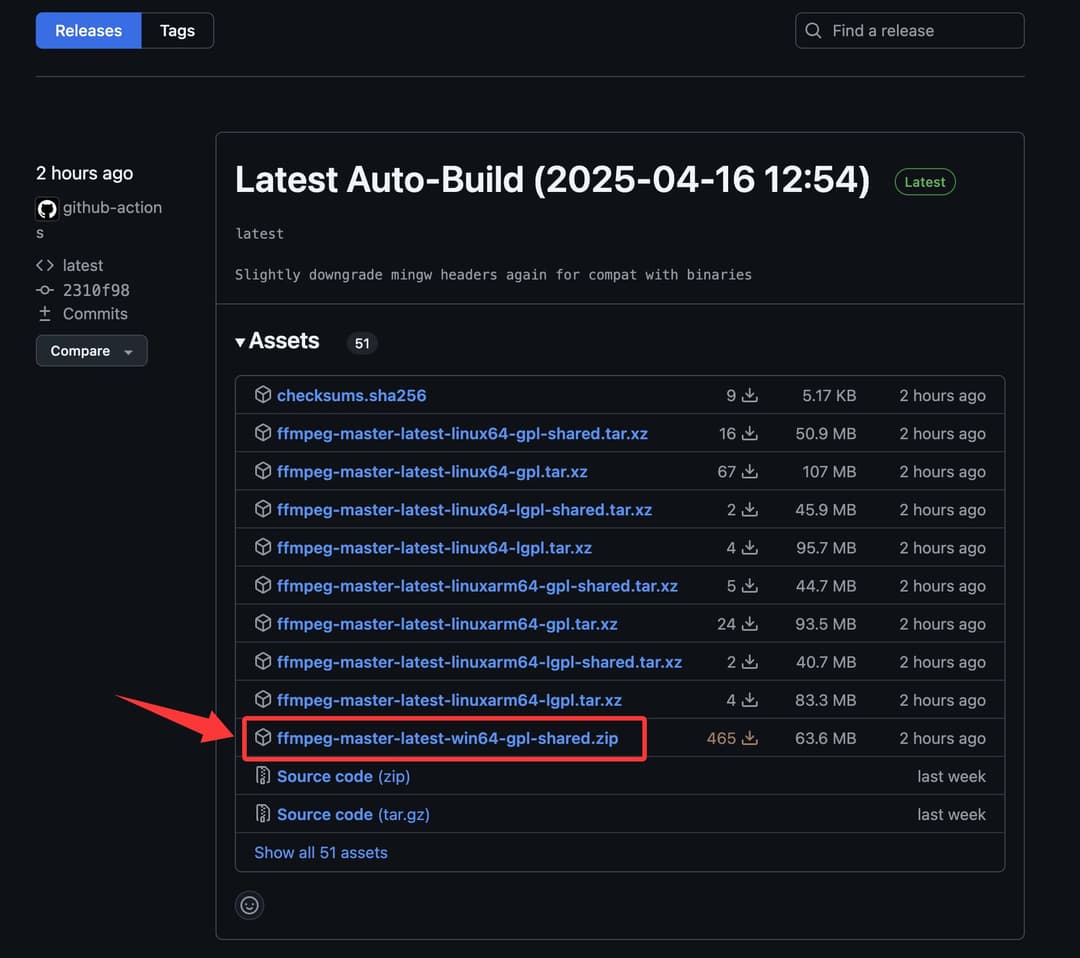Image resolution: width=1080 pixels, height=958 pixels.
Task: Download ffmpeg-master-latest-linuxarm64-lgpl.tar.xz
Action: [x=449, y=700]
